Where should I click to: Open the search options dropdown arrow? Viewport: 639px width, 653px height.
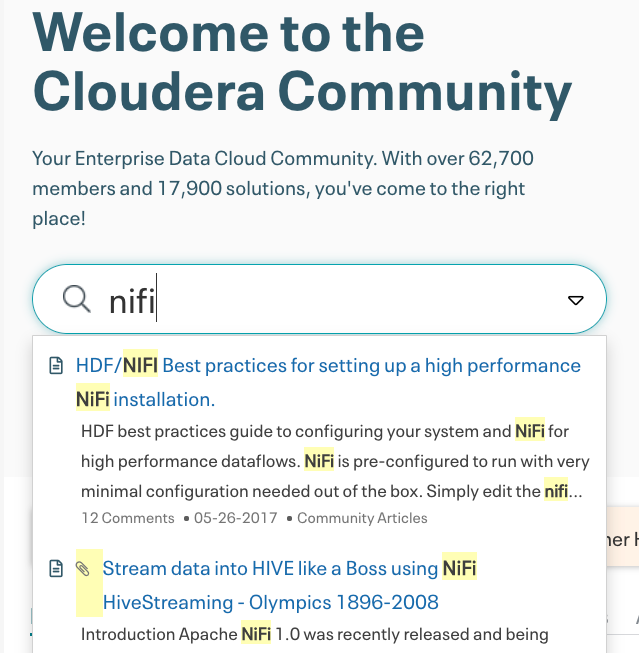[576, 300]
